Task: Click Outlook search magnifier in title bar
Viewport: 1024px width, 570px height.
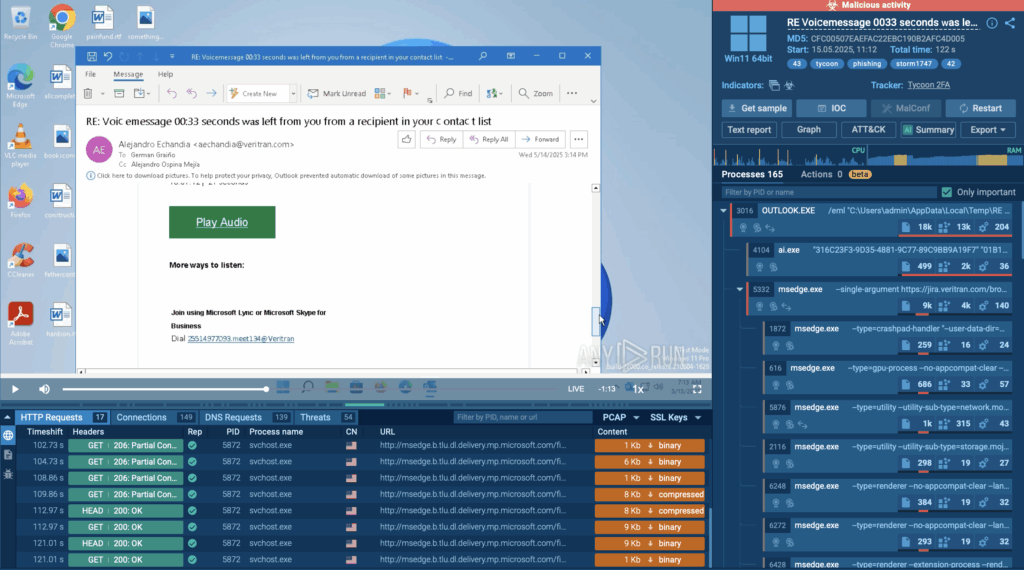Action: 483,56
